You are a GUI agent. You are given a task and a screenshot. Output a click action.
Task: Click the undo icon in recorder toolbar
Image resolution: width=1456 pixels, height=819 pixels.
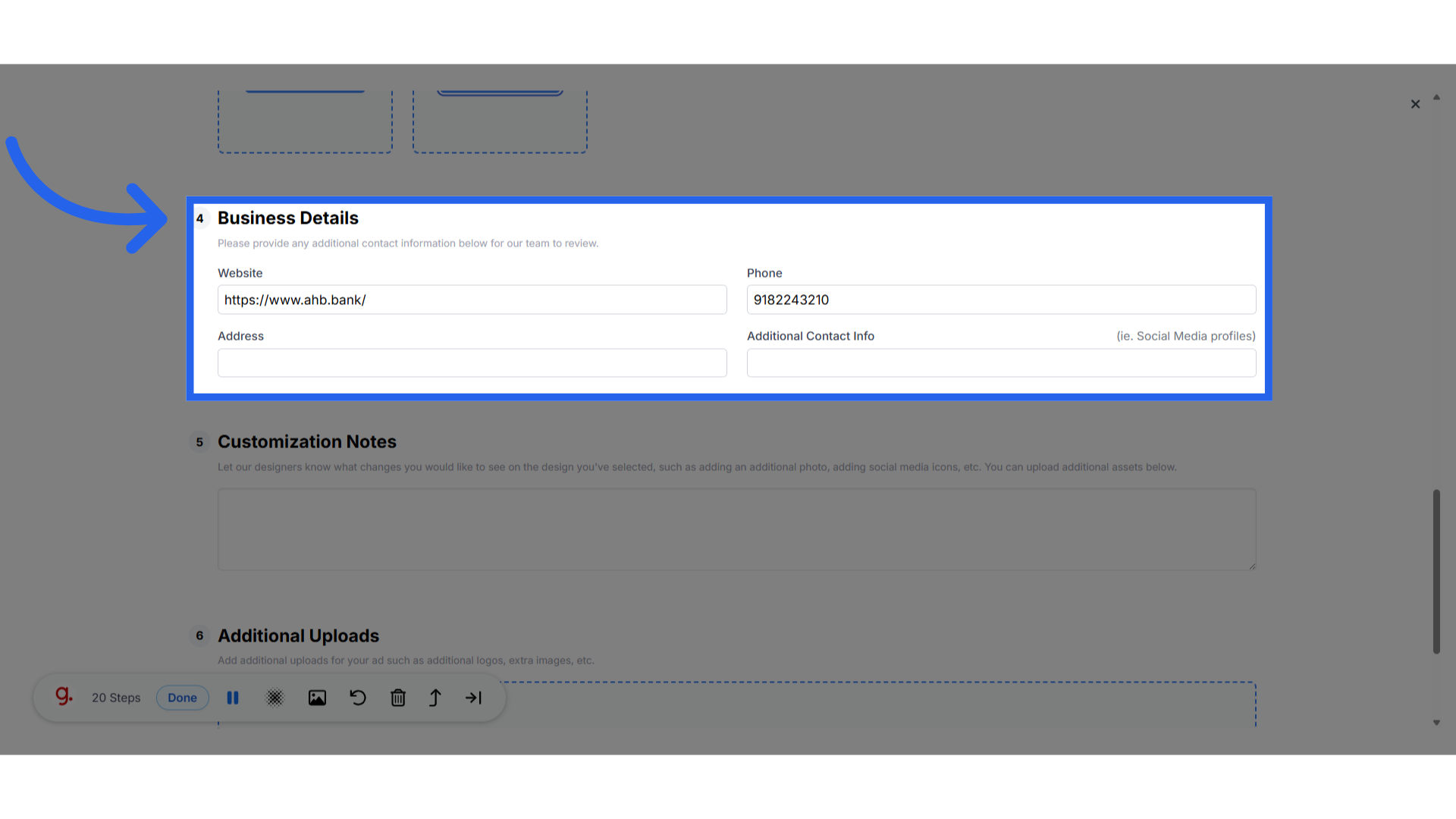point(358,698)
